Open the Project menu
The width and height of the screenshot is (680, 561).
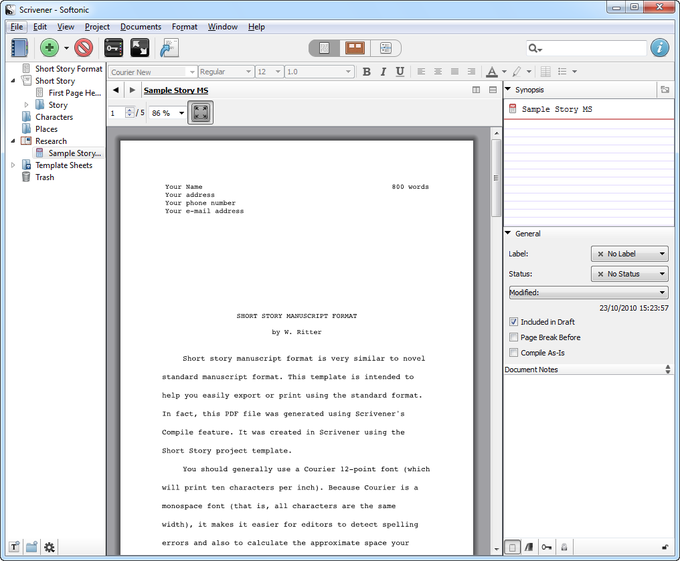(97, 27)
